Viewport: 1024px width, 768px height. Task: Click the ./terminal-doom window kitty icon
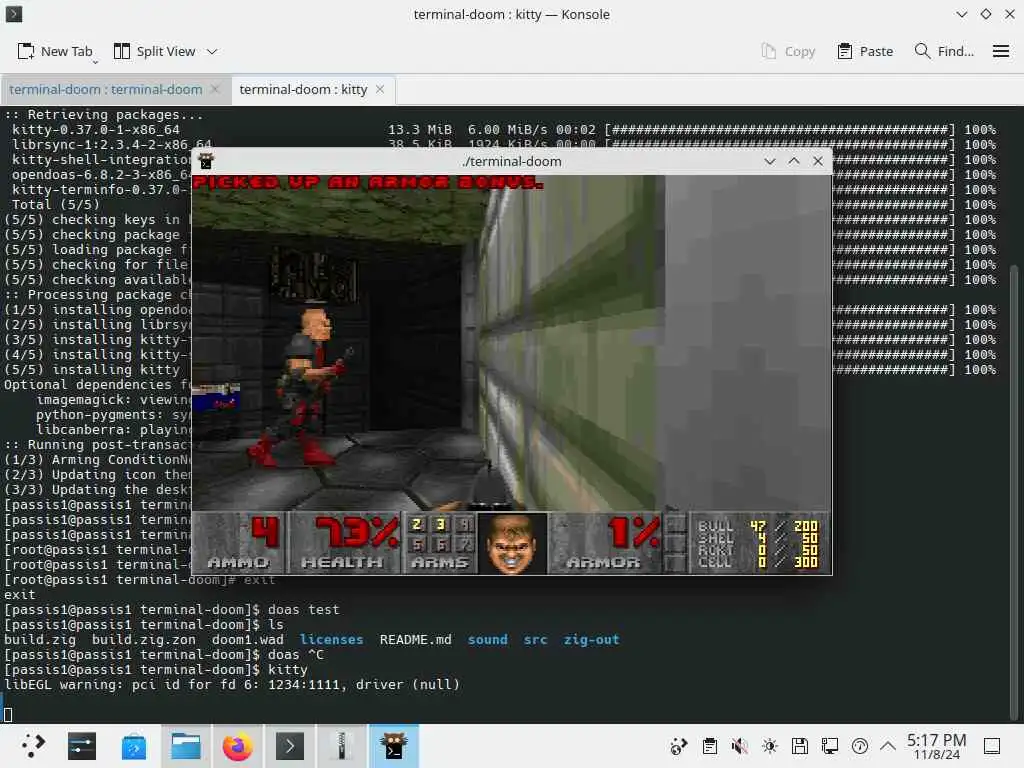tap(206, 161)
